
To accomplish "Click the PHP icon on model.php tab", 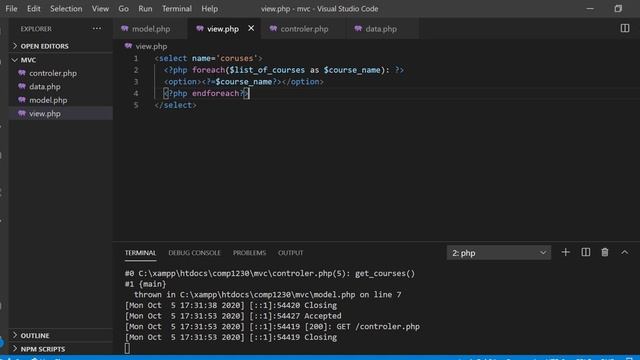I will pyautogui.click(x=124, y=29).
